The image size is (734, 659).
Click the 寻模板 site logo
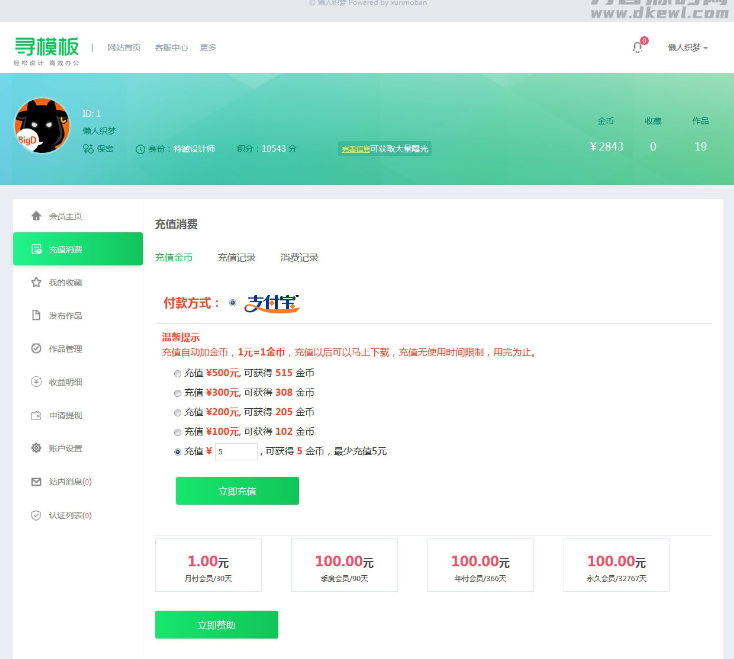(46, 51)
